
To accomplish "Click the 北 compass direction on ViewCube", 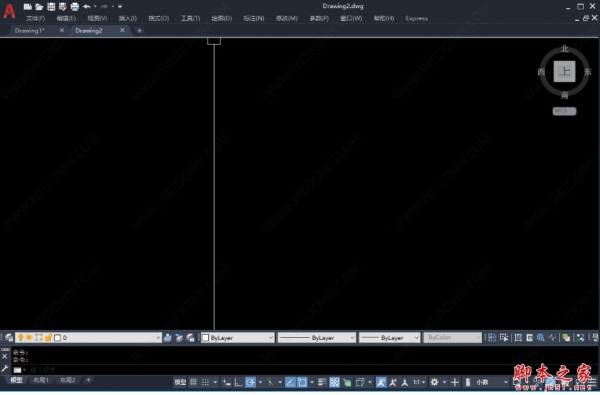I will click(564, 49).
